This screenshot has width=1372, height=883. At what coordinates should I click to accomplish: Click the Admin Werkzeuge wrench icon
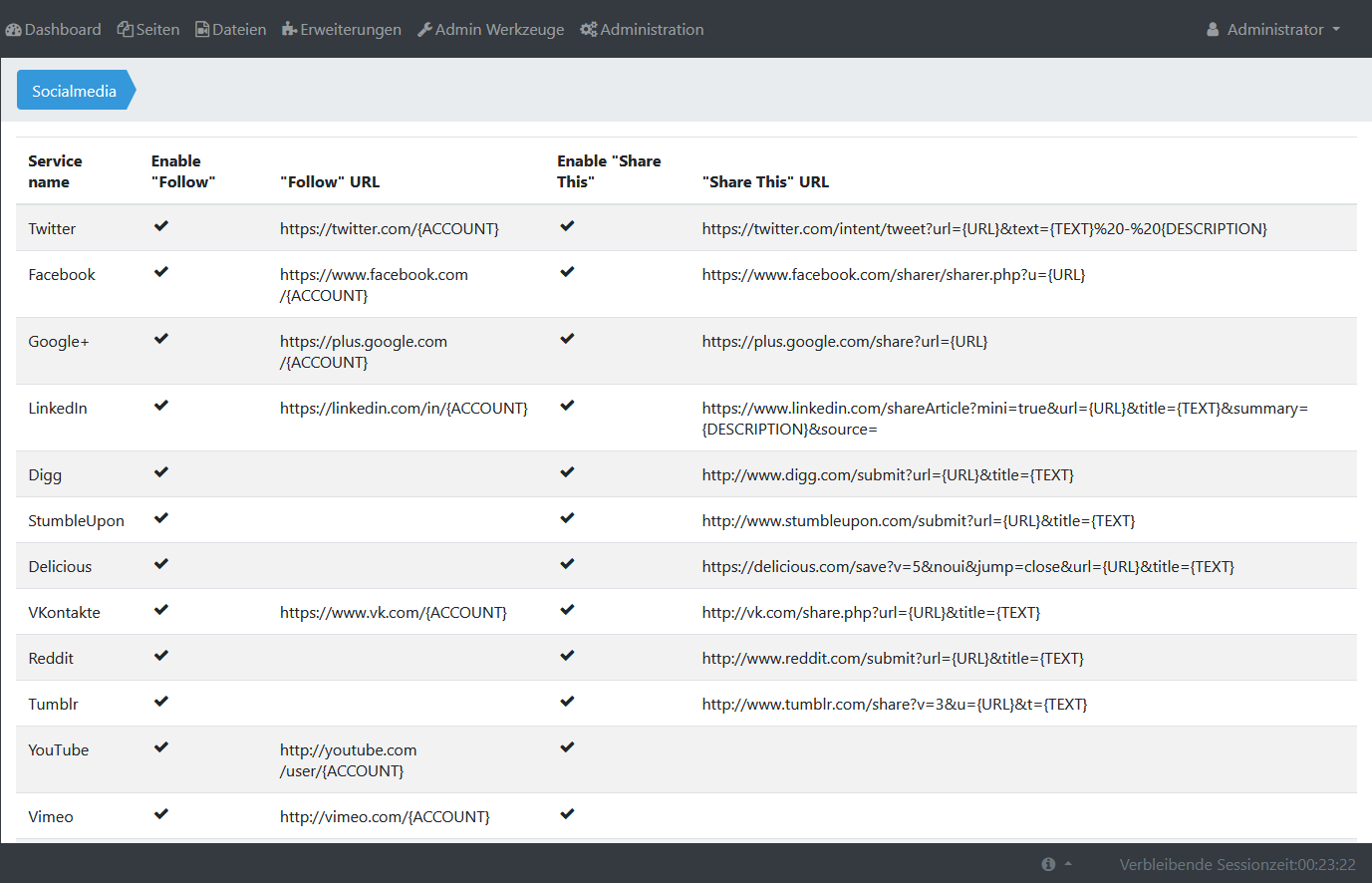pos(424,30)
